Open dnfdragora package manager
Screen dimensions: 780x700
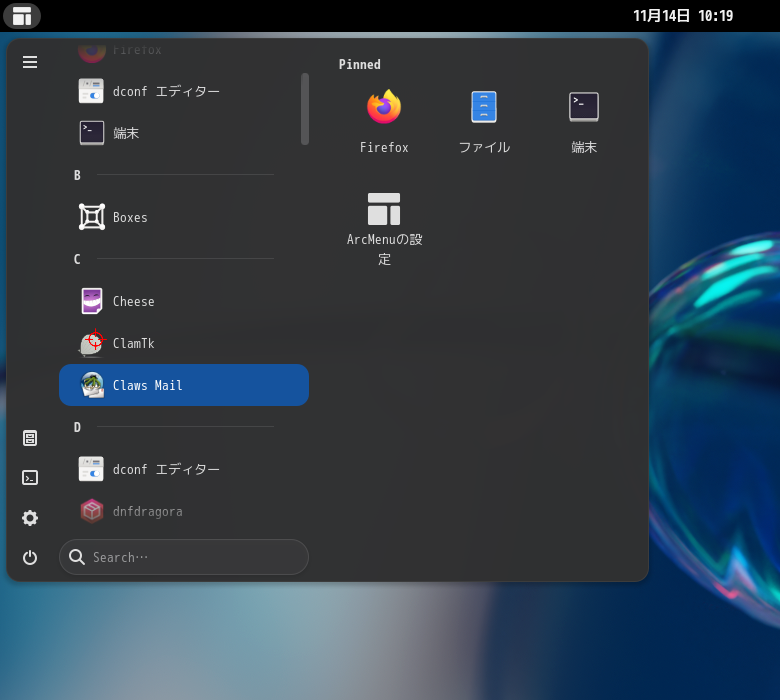pyautogui.click(x=184, y=511)
